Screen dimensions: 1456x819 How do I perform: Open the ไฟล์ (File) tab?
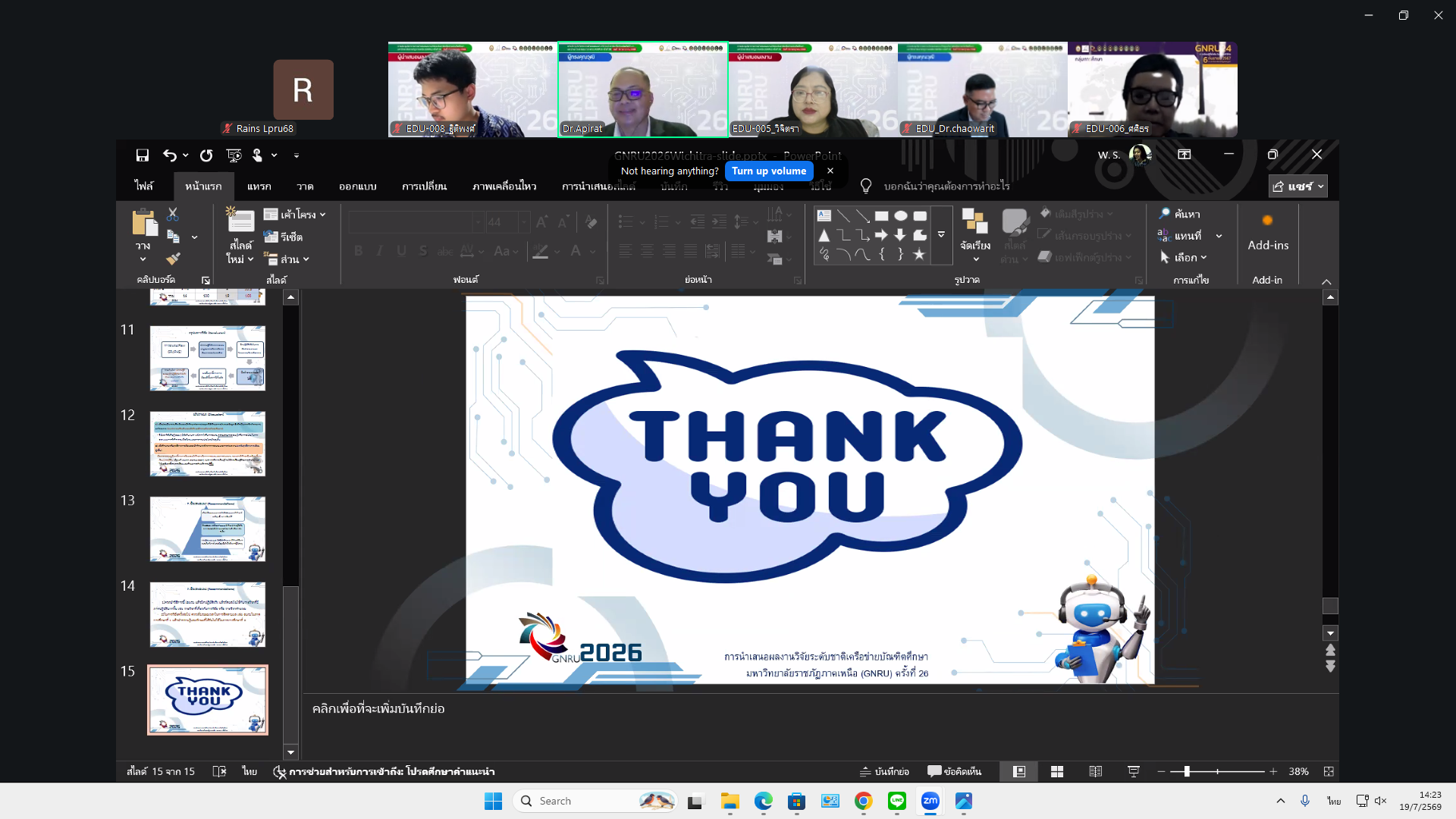[x=144, y=187]
